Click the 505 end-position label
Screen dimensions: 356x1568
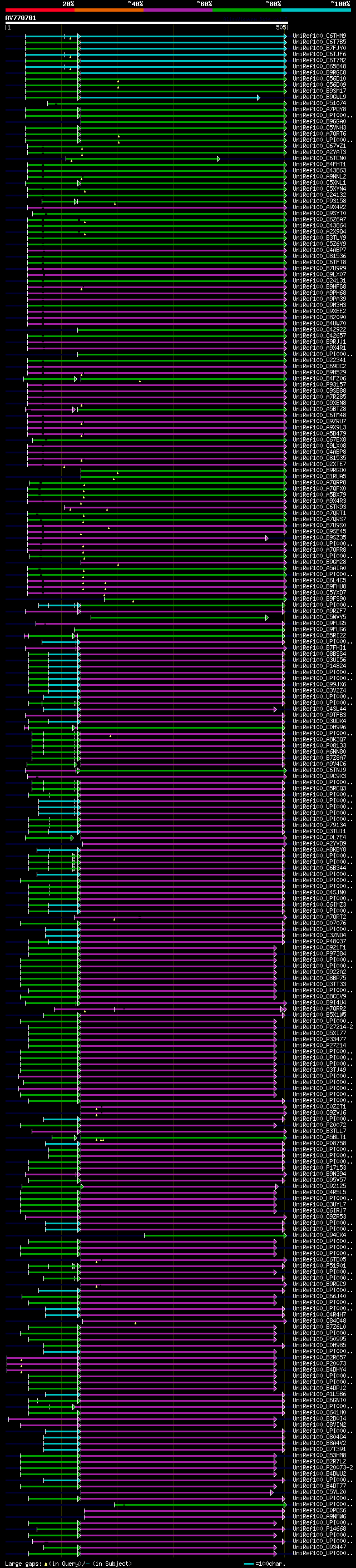tap(280, 27)
